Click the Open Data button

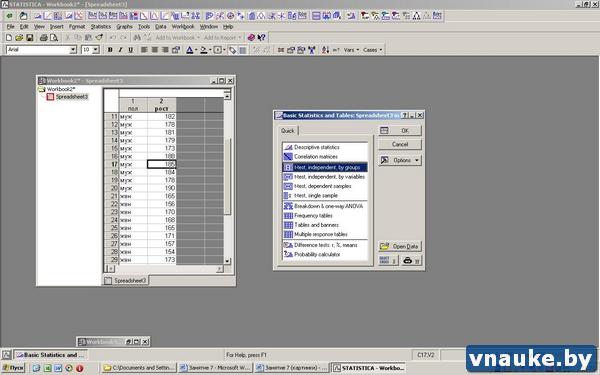(400, 246)
